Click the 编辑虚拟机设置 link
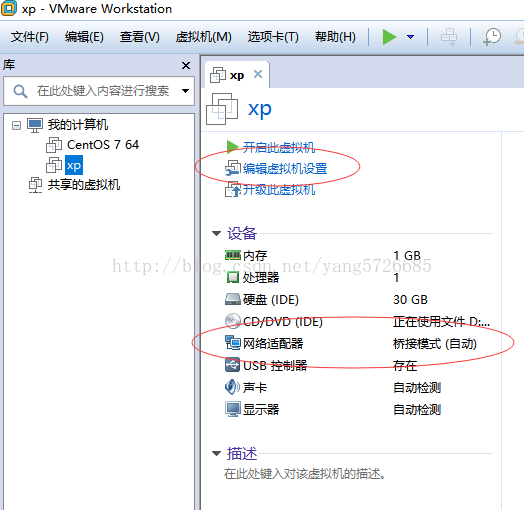This screenshot has height=510, width=524. coord(285,168)
